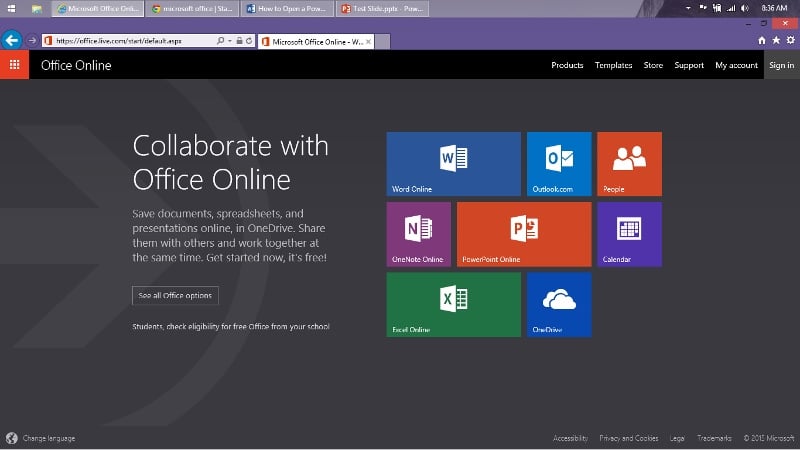Open the Products menu
The image size is (800, 450).
[x=567, y=65]
